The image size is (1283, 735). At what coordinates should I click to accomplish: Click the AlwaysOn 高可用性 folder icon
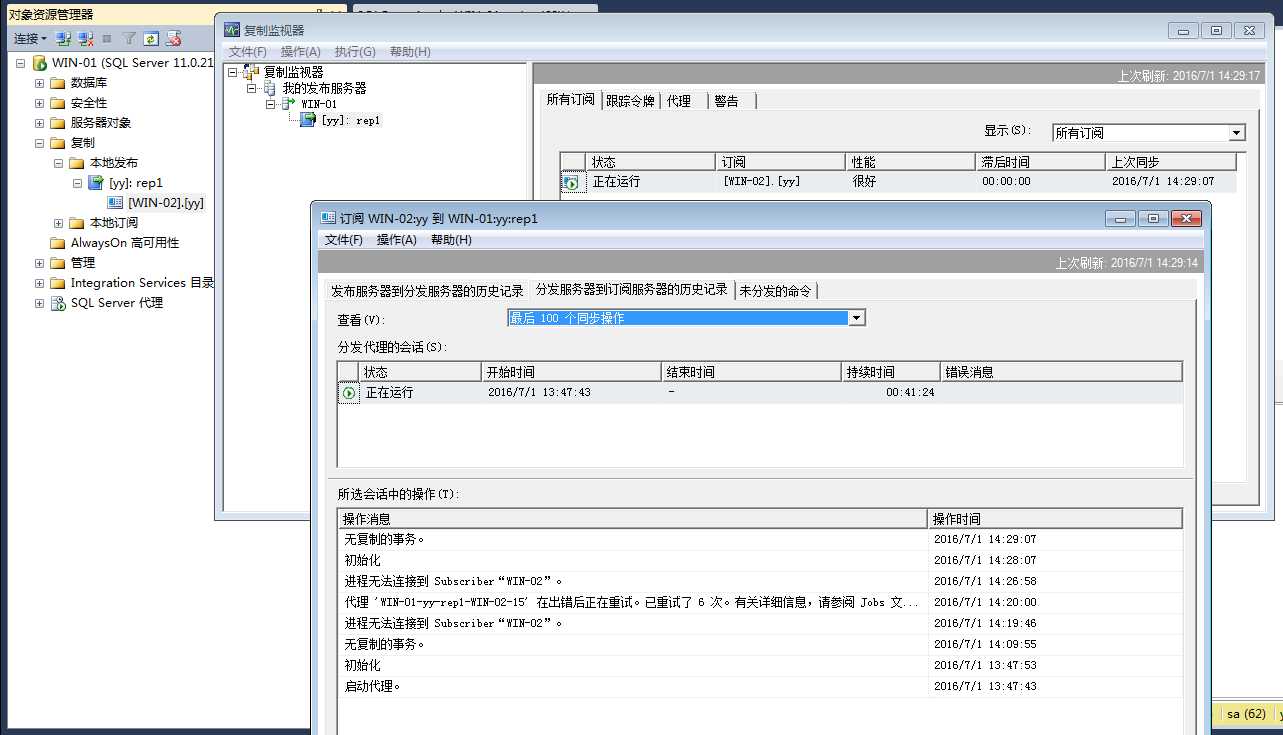point(58,243)
